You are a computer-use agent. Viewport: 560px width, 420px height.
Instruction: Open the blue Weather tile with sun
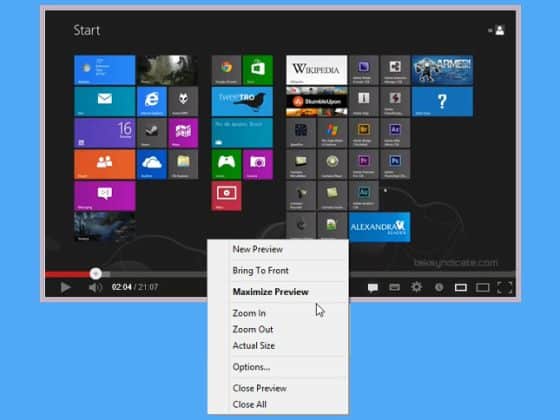click(x=105, y=70)
